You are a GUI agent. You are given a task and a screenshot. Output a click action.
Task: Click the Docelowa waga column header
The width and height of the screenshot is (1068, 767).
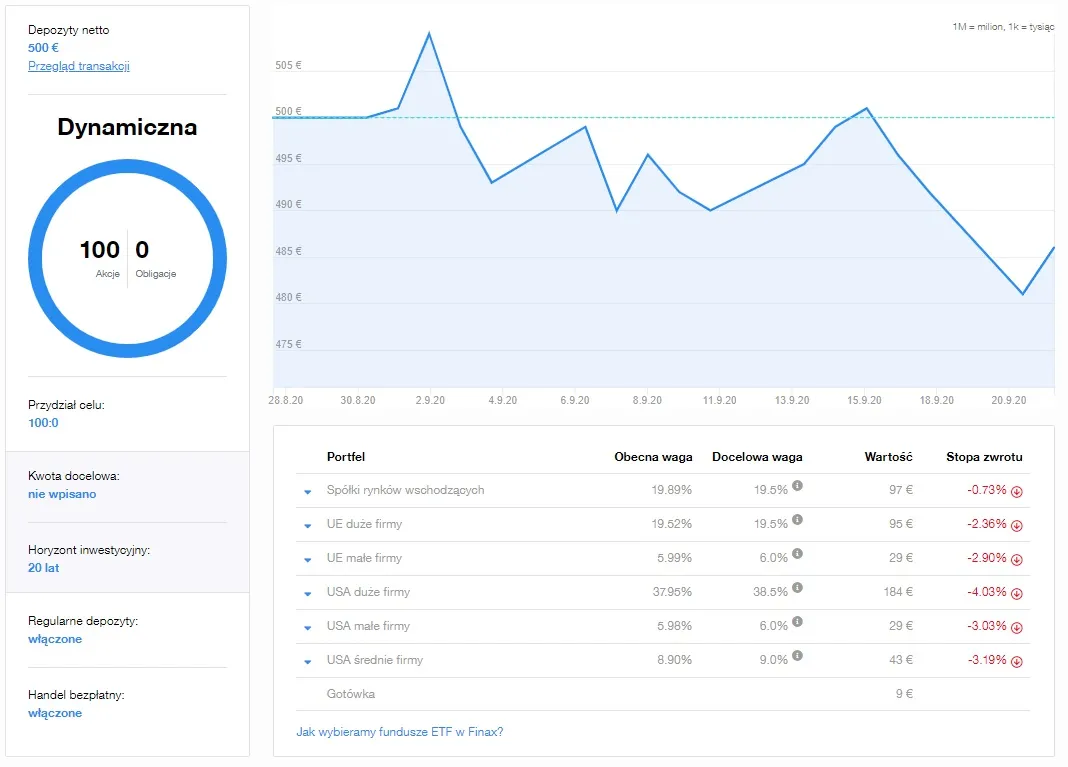[x=757, y=457]
